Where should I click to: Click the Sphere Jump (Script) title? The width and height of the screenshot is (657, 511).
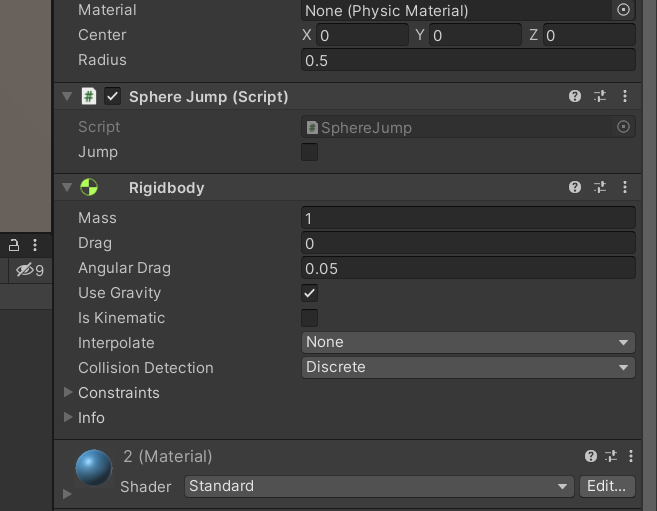[209, 97]
